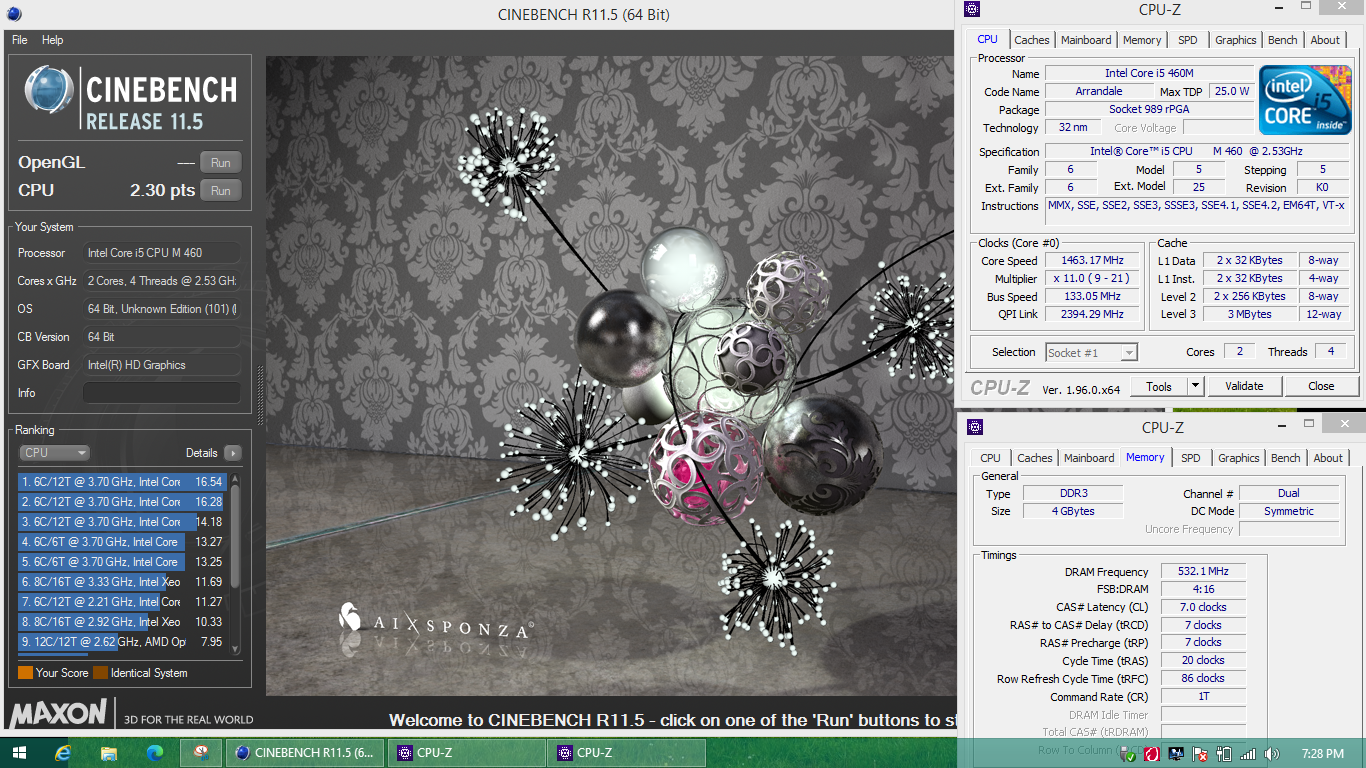Open Action Center flag tray icon
The width and height of the screenshot is (1366, 768).
coord(1200,753)
